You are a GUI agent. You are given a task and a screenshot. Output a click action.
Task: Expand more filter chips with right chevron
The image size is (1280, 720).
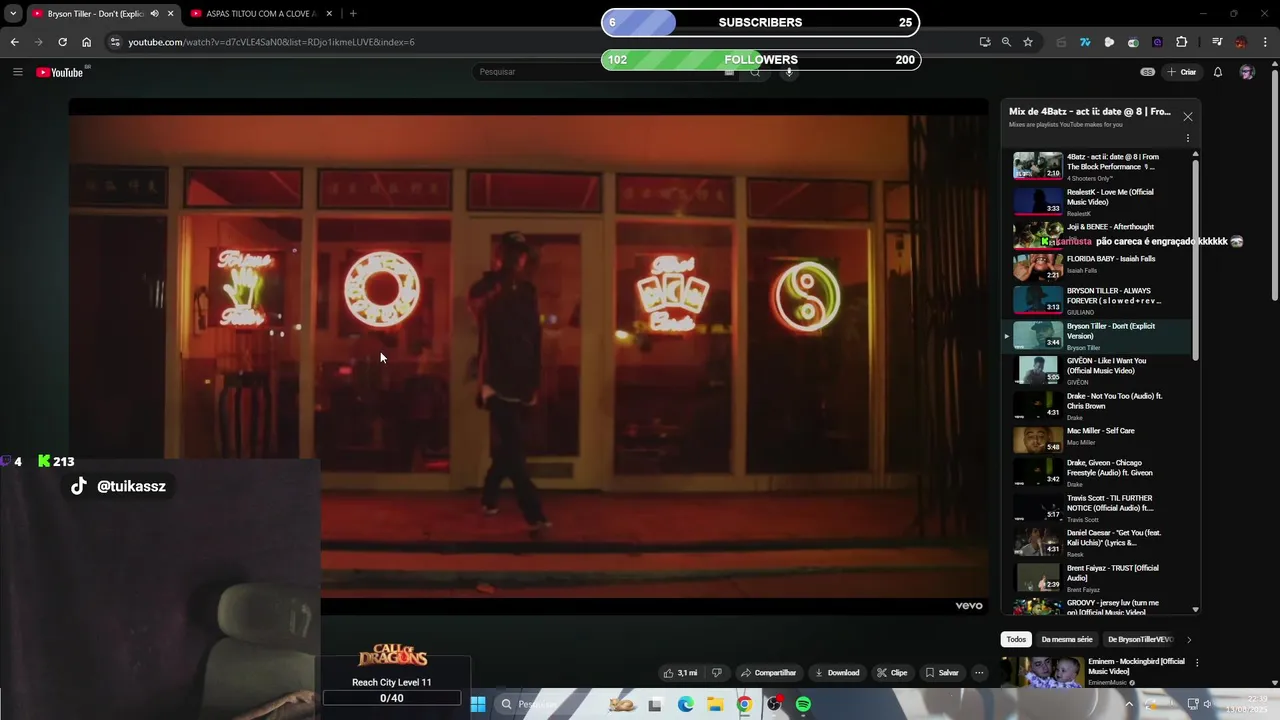(x=1189, y=639)
